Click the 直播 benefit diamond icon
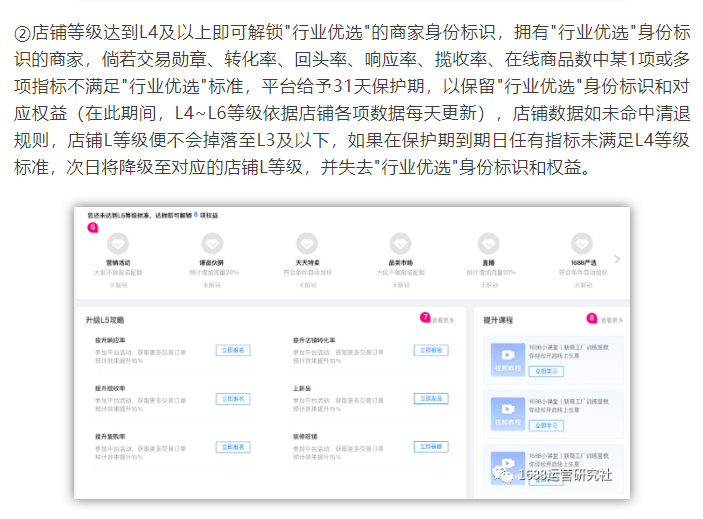 coord(489,243)
